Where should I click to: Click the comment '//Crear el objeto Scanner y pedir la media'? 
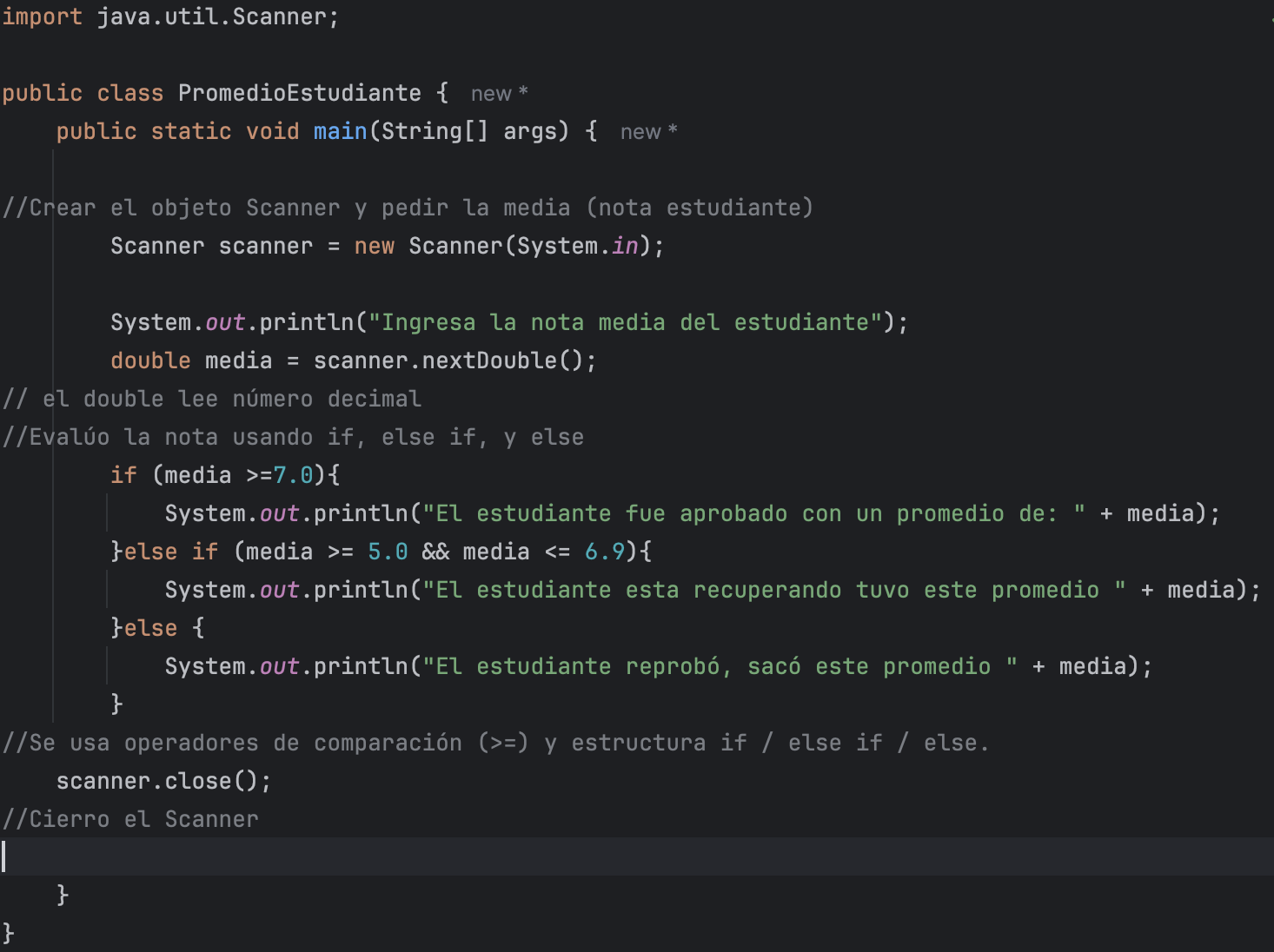pyautogui.click(x=407, y=208)
